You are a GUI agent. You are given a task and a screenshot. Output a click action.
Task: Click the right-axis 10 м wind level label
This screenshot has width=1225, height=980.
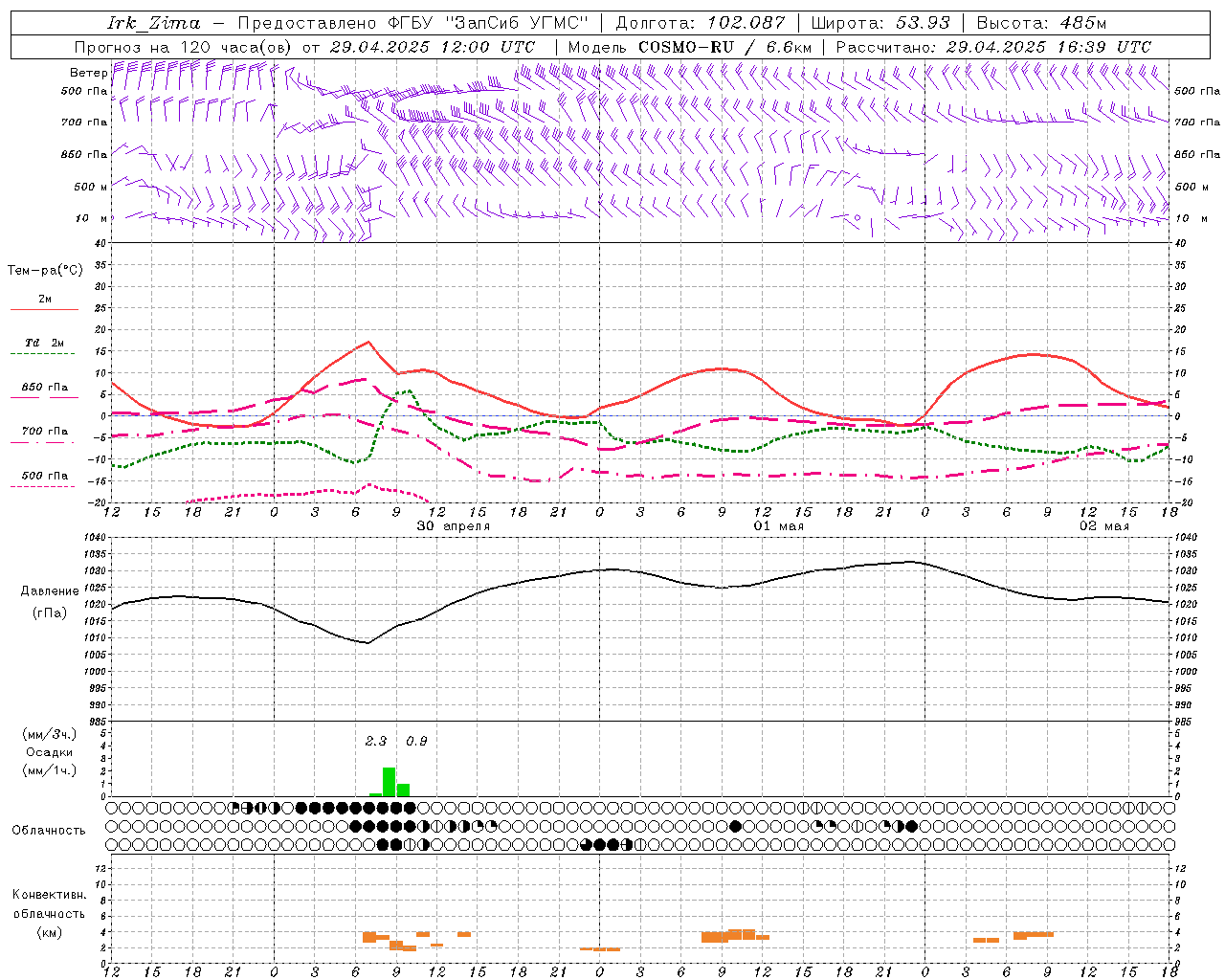click(x=1192, y=218)
